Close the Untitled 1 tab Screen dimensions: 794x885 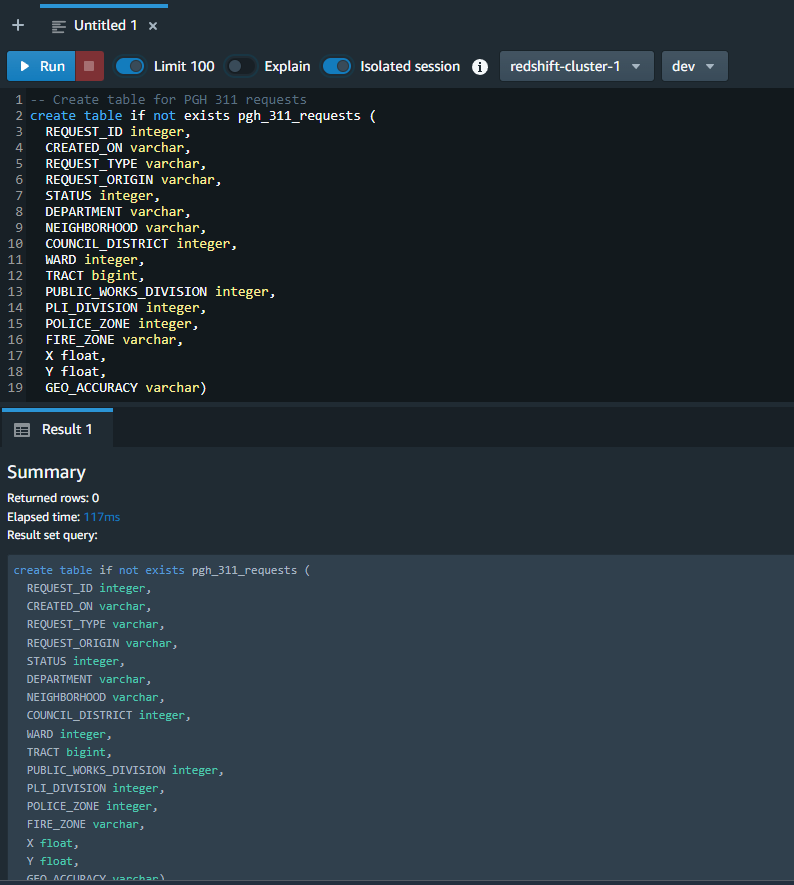pyautogui.click(x=152, y=26)
